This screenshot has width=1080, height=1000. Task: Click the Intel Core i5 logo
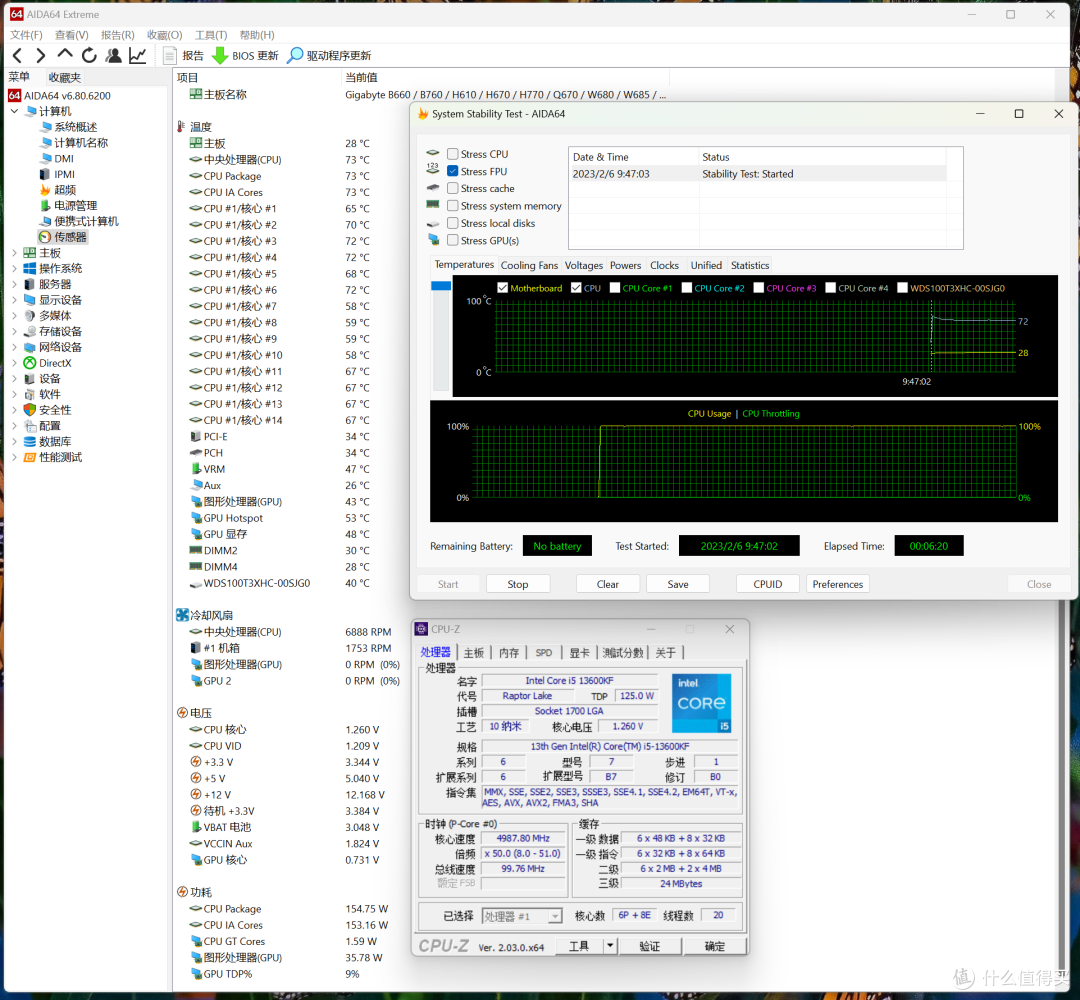[x=701, y=703]
